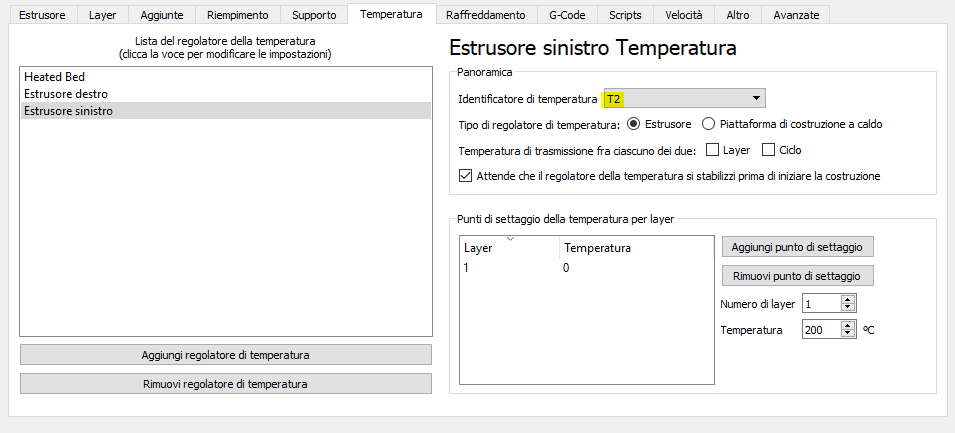955x433 pixels.
Task: Click the Temperatura value input field
Action: 821,329
